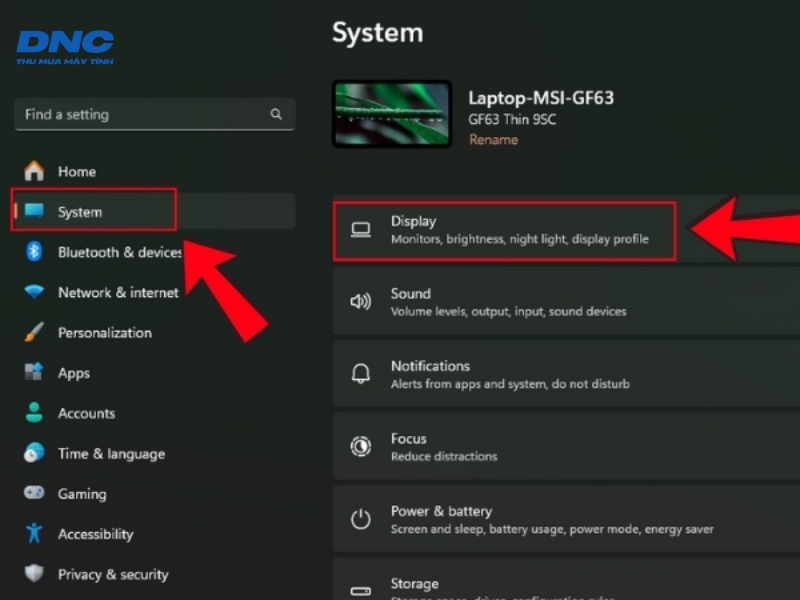Click the Display laptop icon
Screen dimensions: 800x600
(361, 230)
